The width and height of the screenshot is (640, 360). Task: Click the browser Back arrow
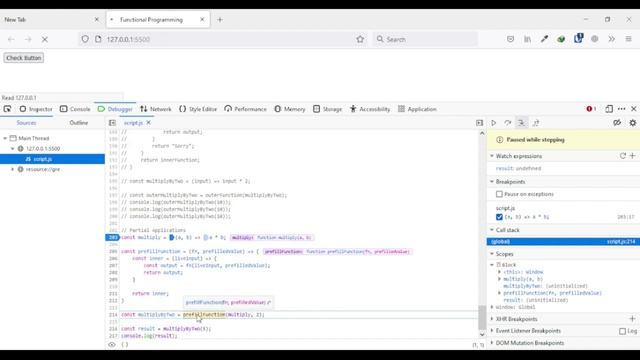click(x=11, y=39)
